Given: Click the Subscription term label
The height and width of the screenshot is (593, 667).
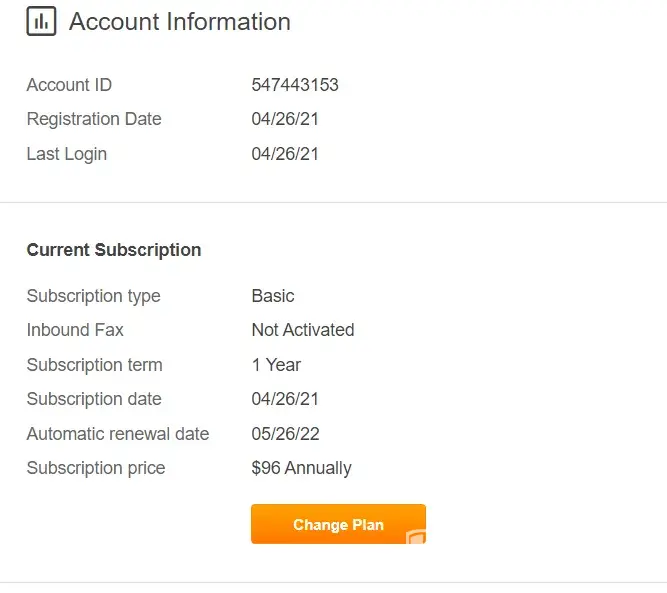Looking at the screenshot, I should click(x=94, y=365).
